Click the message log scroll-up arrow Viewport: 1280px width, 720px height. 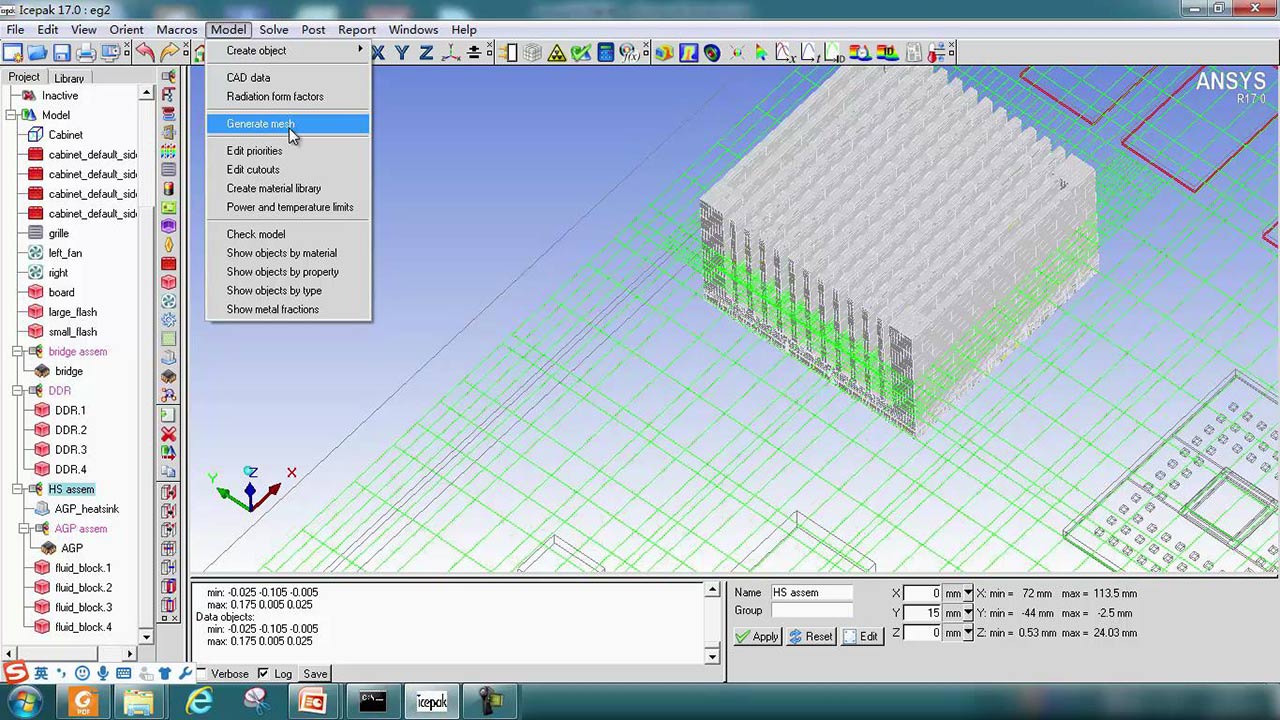712,591
